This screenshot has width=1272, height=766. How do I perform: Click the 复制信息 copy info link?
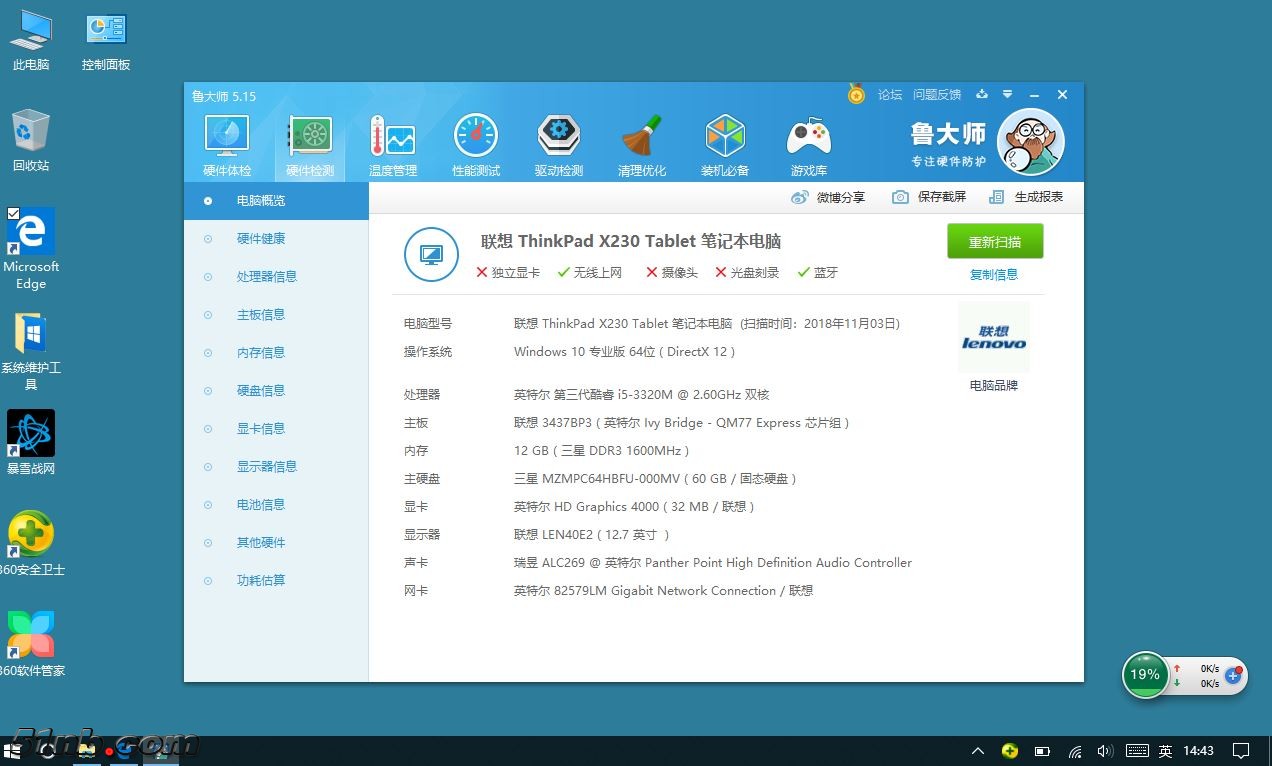coord(994,275)
